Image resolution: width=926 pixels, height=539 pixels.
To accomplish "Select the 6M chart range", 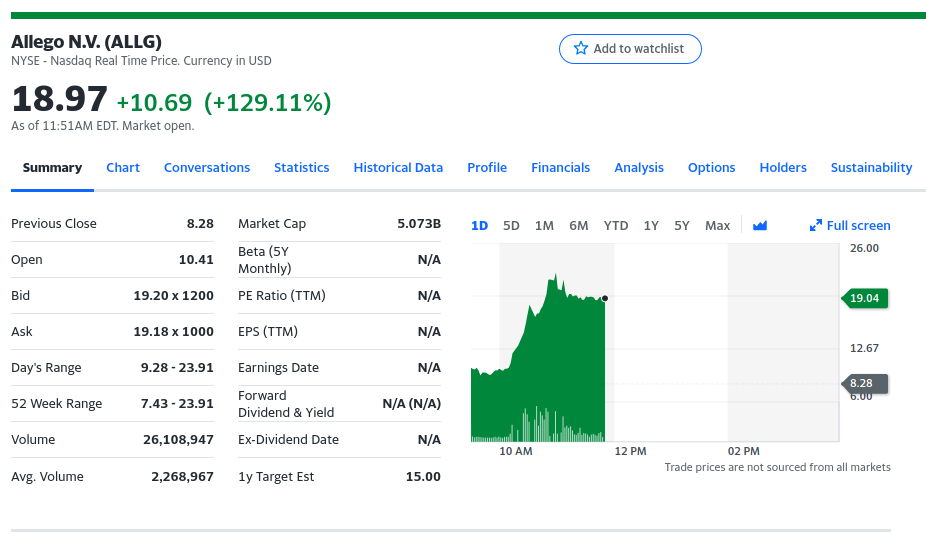I will tap(579, 226).
